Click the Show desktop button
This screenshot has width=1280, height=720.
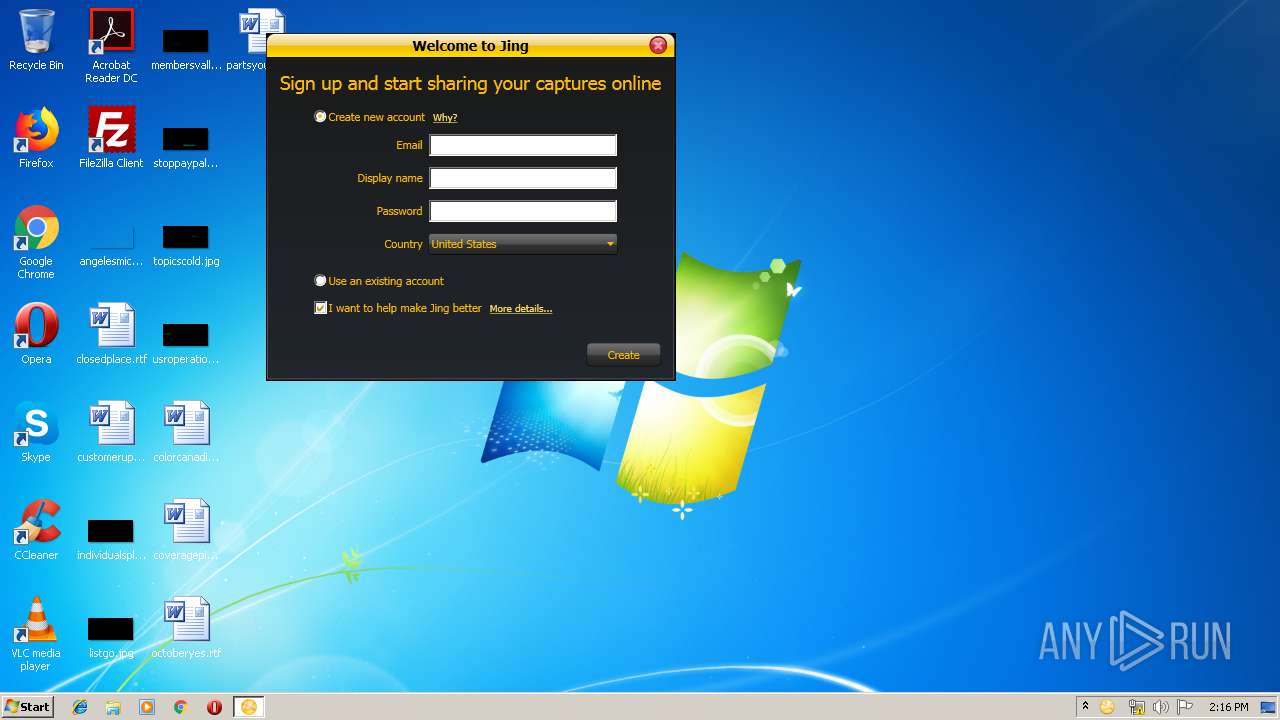1269,707
